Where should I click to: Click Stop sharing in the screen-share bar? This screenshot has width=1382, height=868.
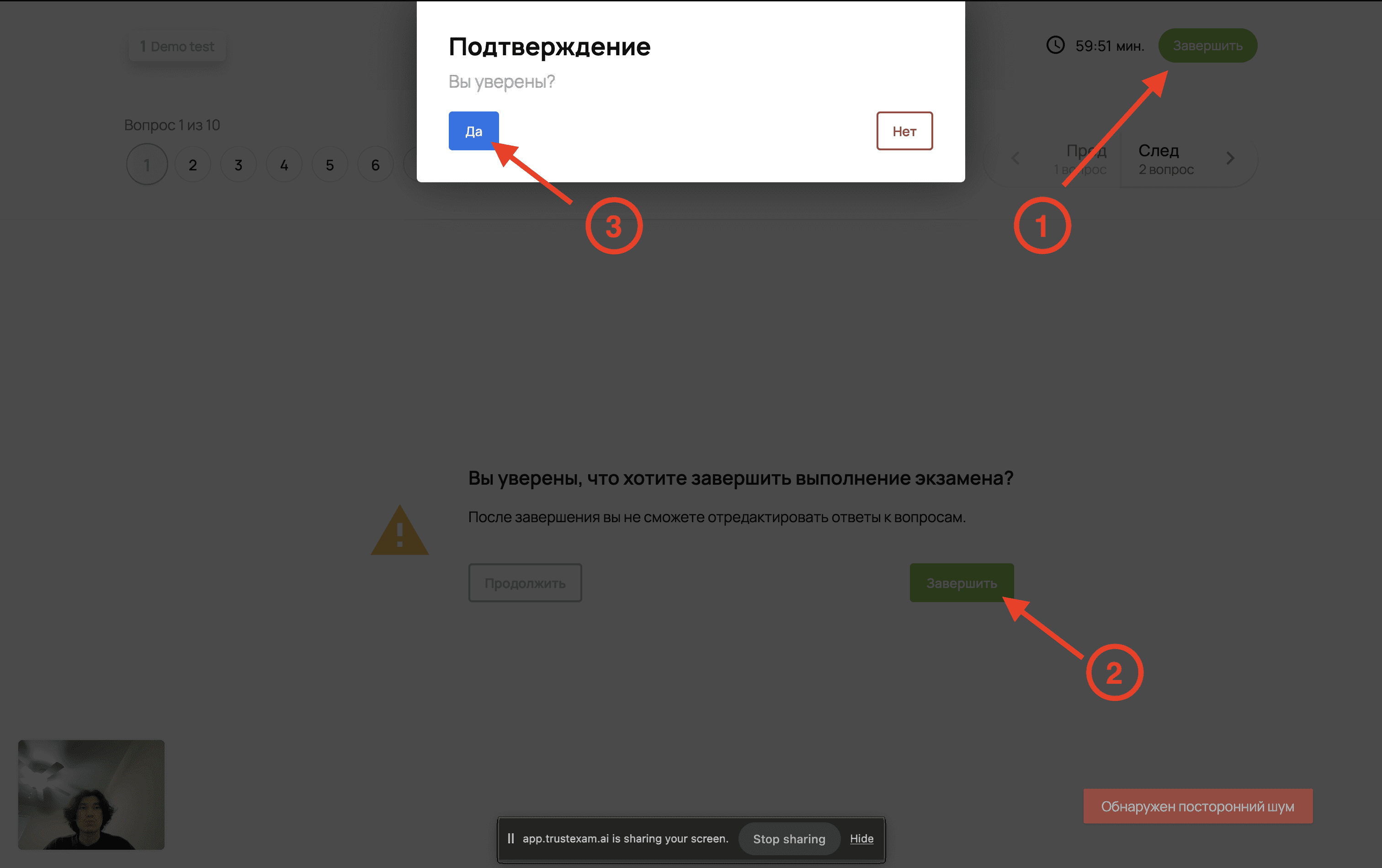click(789, 839)
